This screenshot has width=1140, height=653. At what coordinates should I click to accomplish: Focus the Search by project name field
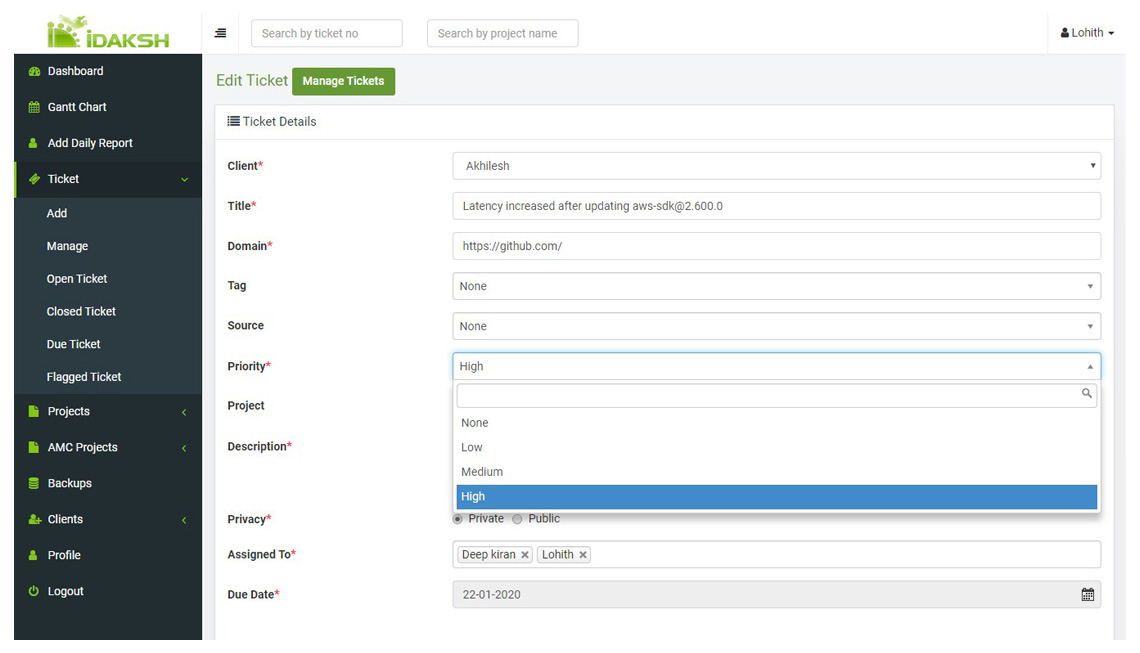point(502,33)
